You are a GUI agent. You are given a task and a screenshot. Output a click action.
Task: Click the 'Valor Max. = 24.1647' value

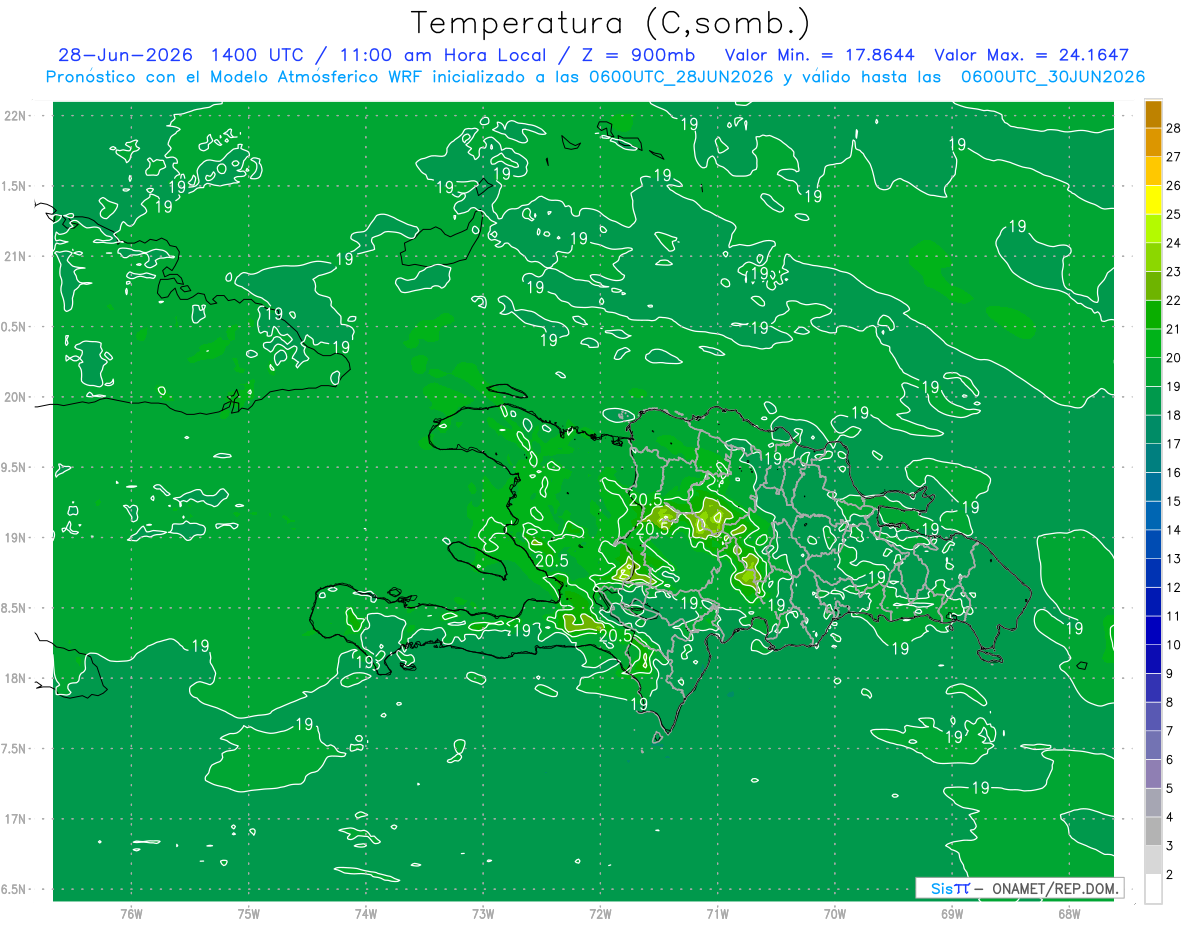pos(1031,55)
